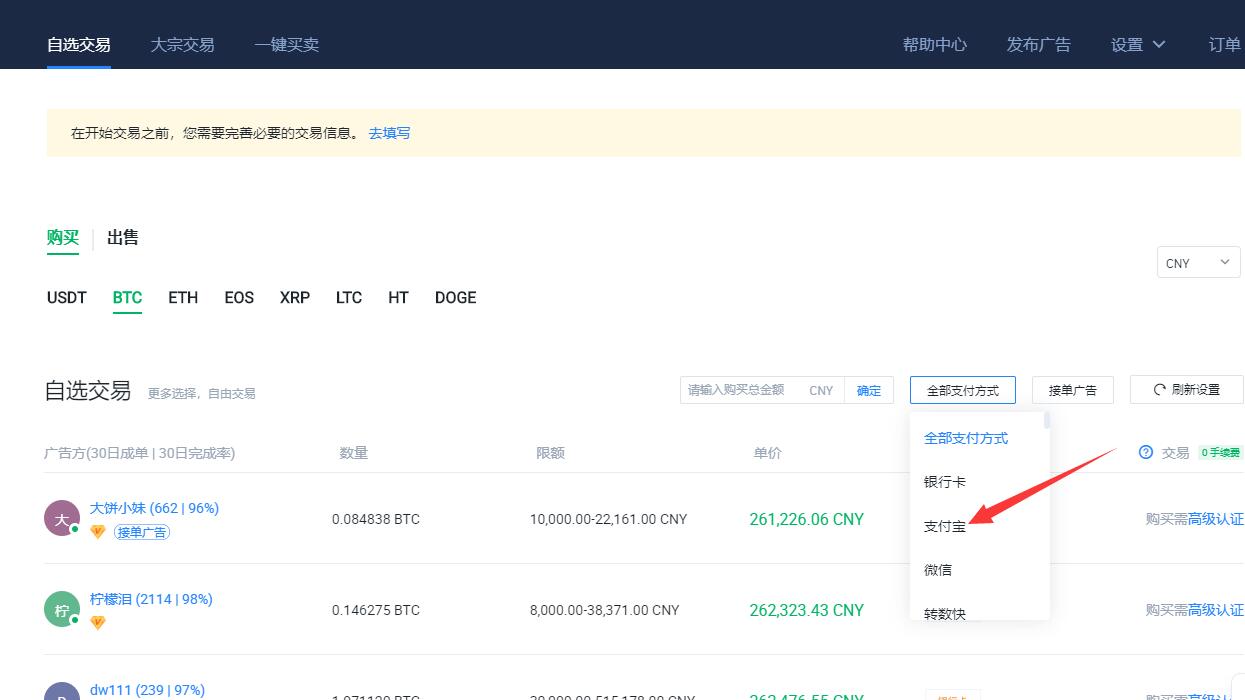Select the DOGE coin tab
Screen dimensions: 1245x700
(455, 297)
